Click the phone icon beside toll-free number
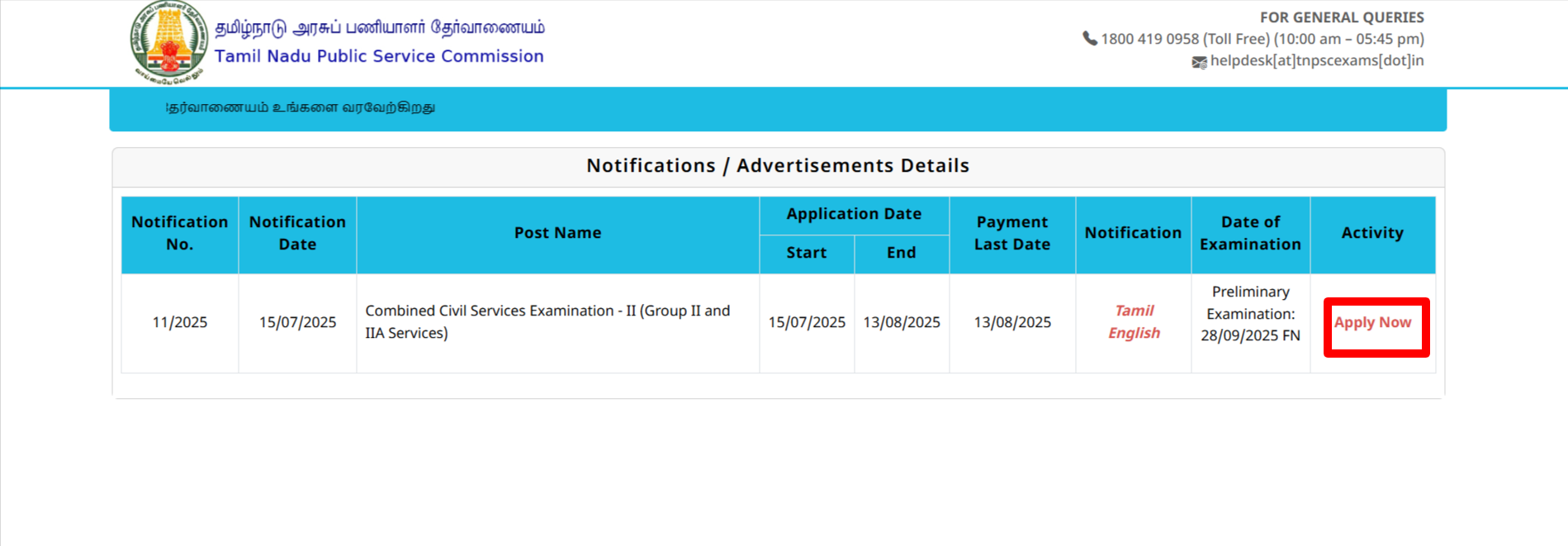 1090,39
